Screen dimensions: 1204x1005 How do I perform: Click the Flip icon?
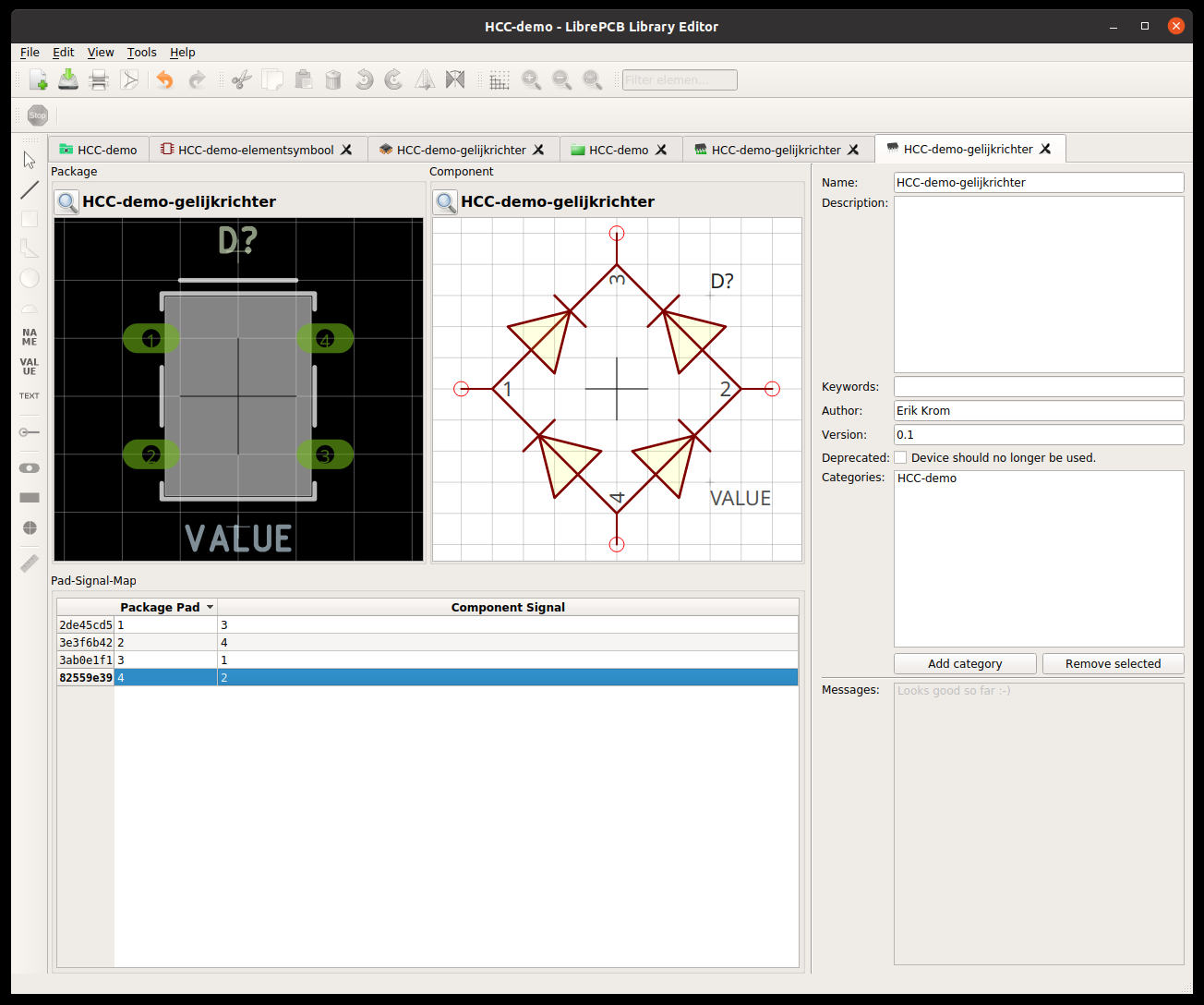click(x=455, y=79)
